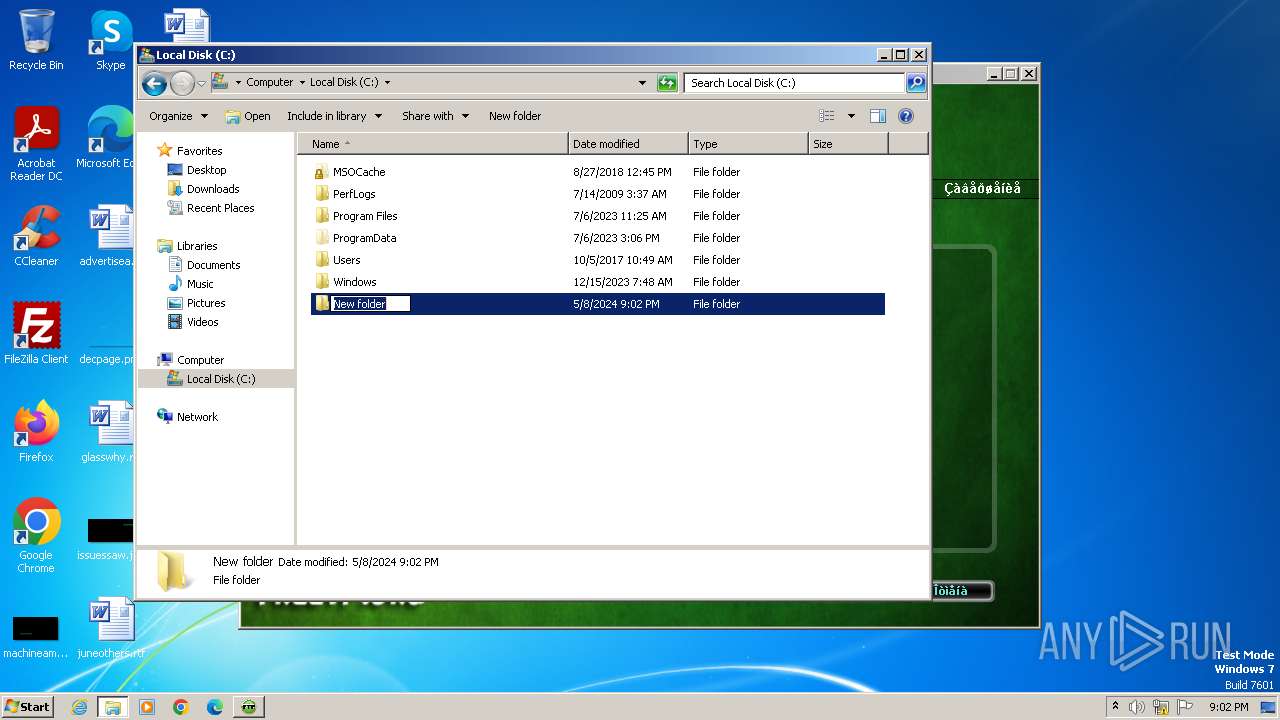Open Internet Explorer from the taskbar
Image resolution: width=1280 pixels, height=720 pixels.
pyautogui.click(x=79, y=707)
